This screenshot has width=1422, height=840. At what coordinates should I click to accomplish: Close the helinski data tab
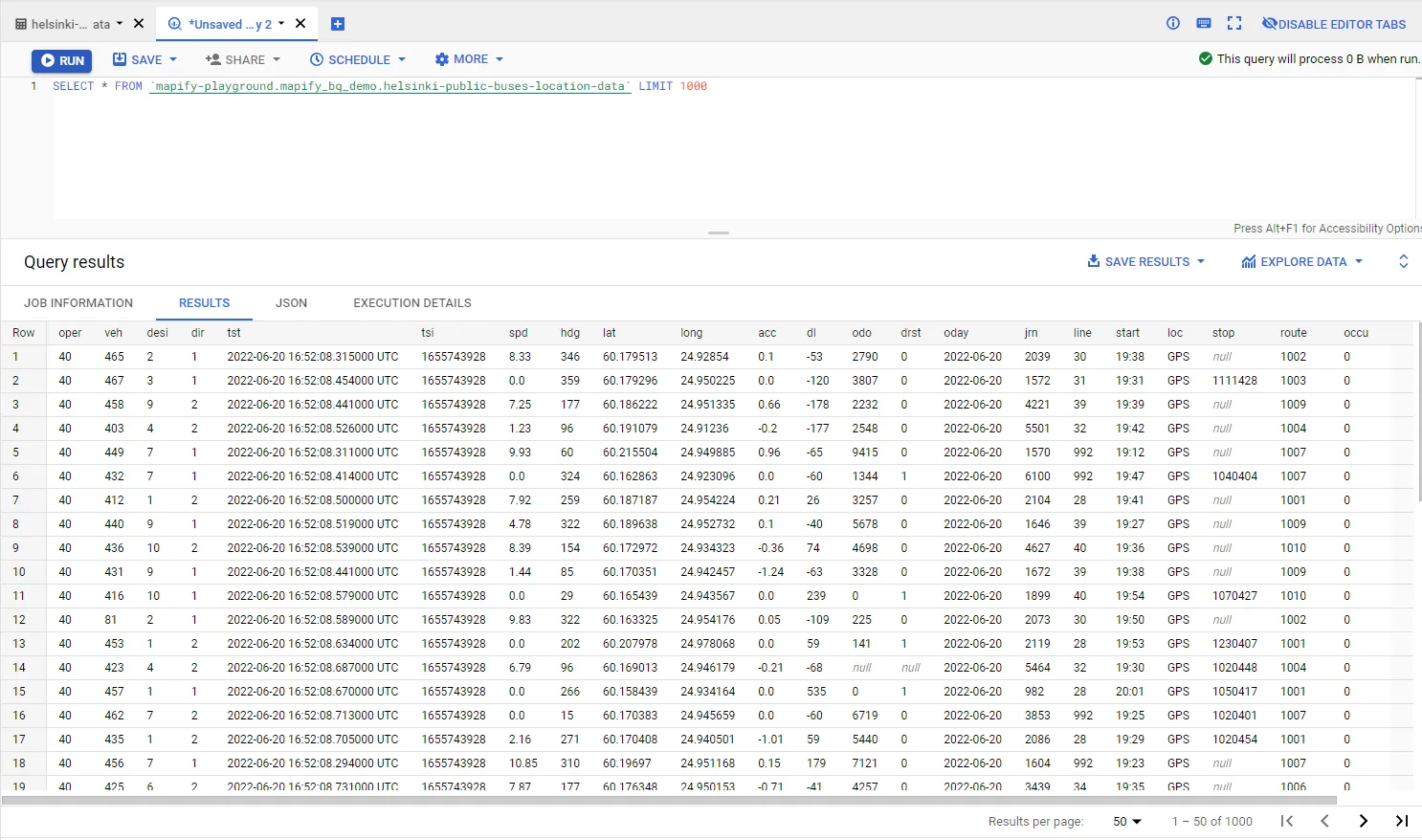pyautogui.click(x=139, y=24)
